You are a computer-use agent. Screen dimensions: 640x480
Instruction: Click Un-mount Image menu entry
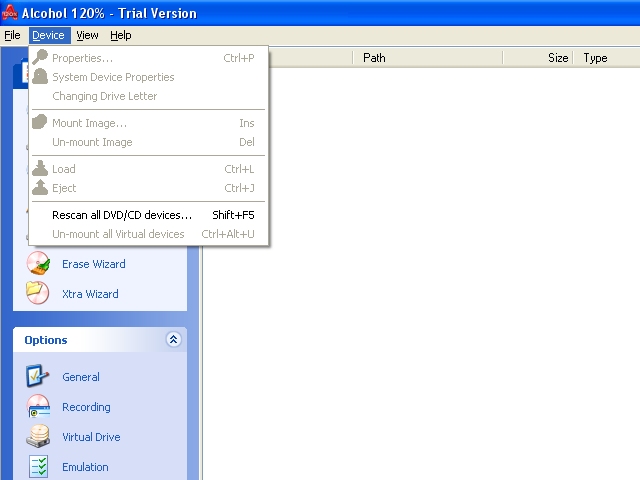pyautogui.click(x=149, y=142)
